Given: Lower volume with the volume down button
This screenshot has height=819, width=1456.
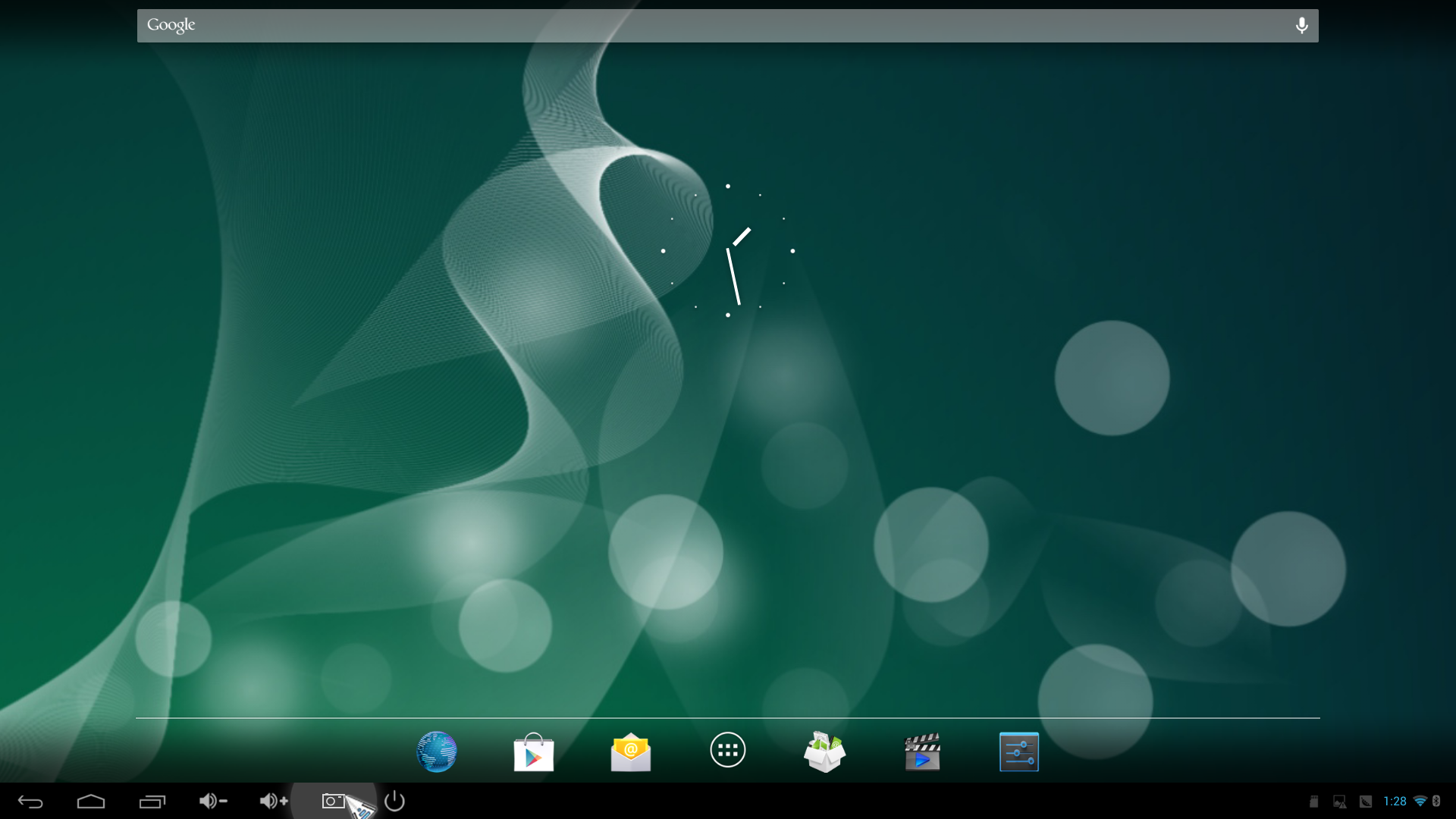Looking at the screenshot, I should tap(213, 801).
